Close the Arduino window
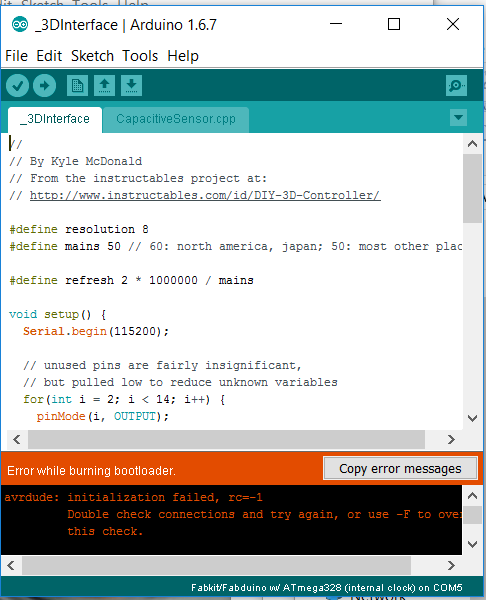 pos(453,24)
